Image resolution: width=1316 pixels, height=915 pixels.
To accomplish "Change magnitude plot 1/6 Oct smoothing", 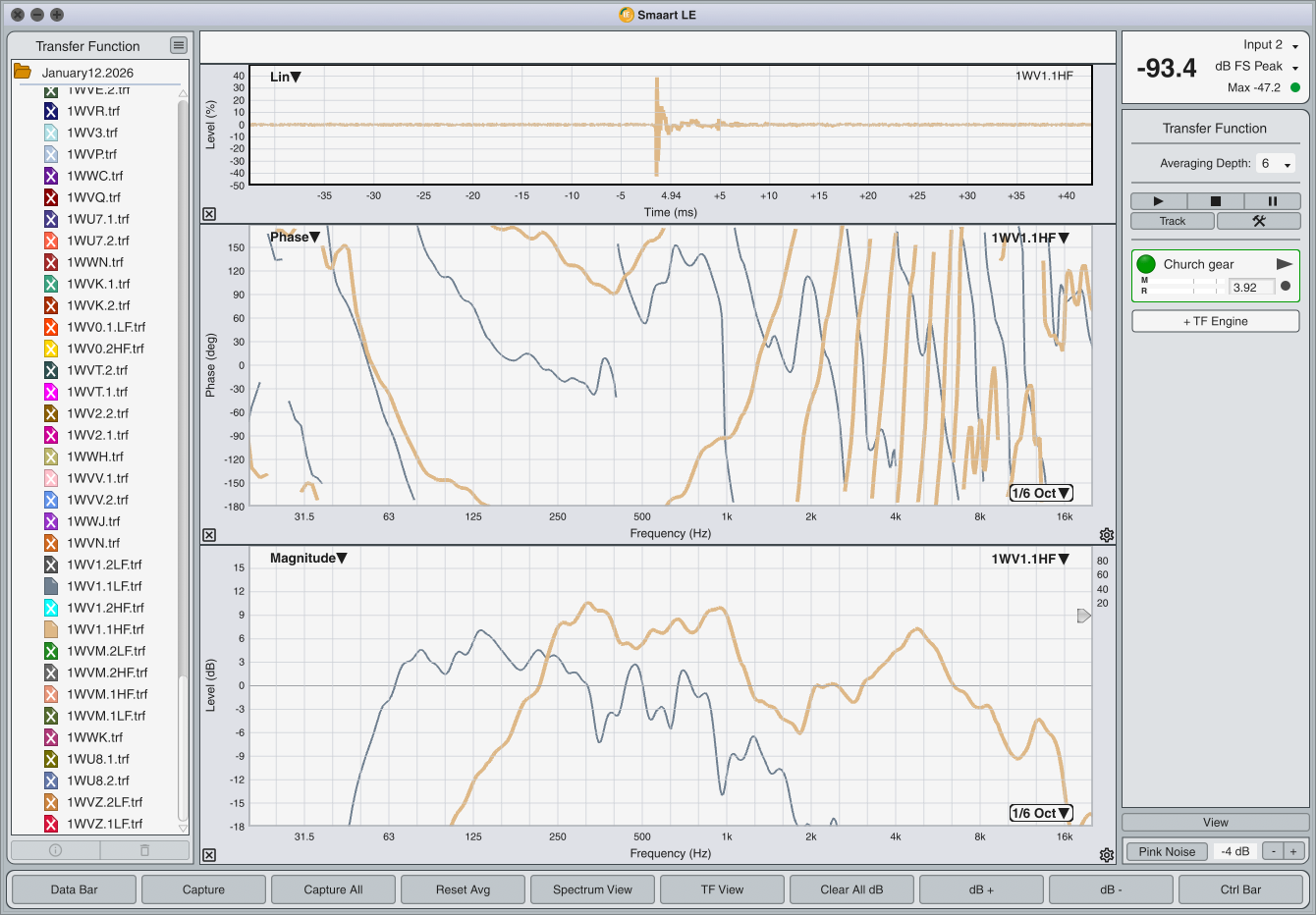I will 1041,813.
